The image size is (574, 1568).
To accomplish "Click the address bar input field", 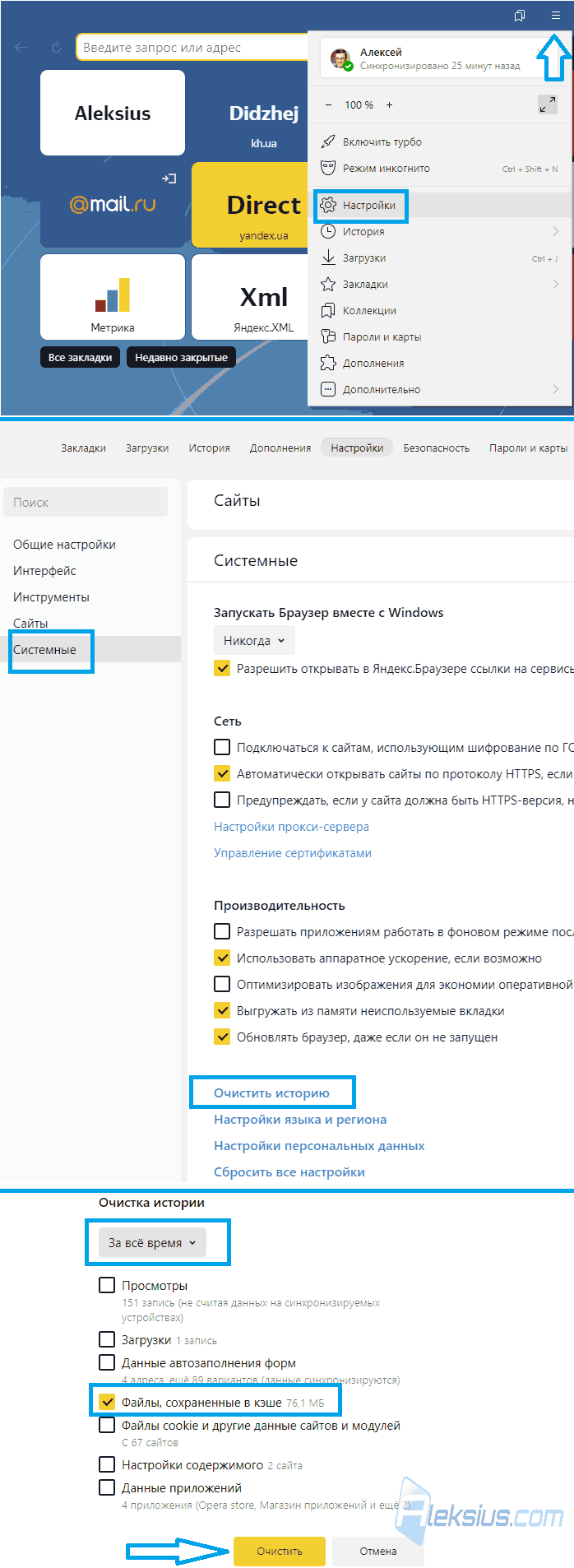I will pos(192,48).
